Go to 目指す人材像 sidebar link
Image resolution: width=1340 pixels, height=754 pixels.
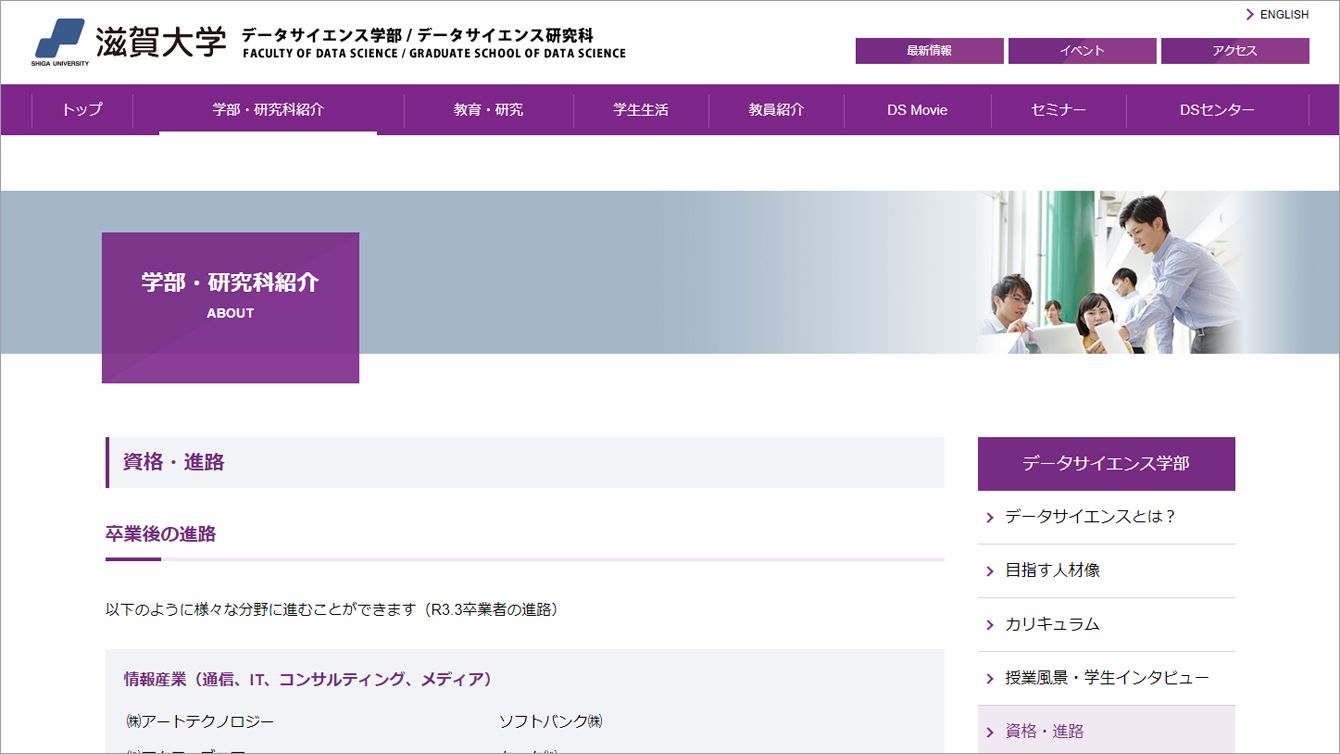pos(1052,571)
